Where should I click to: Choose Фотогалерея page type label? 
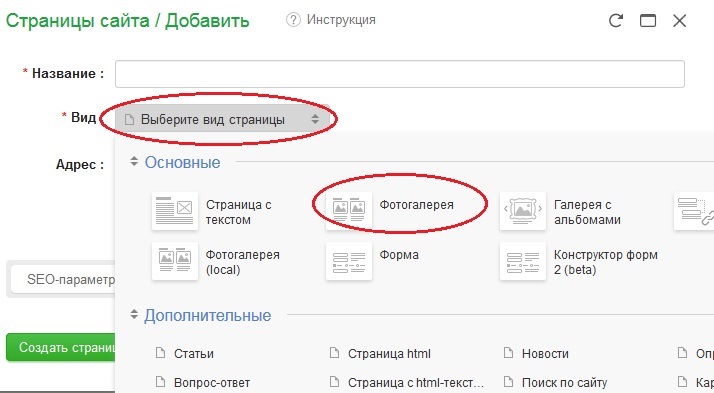click(x=417, y=205)
